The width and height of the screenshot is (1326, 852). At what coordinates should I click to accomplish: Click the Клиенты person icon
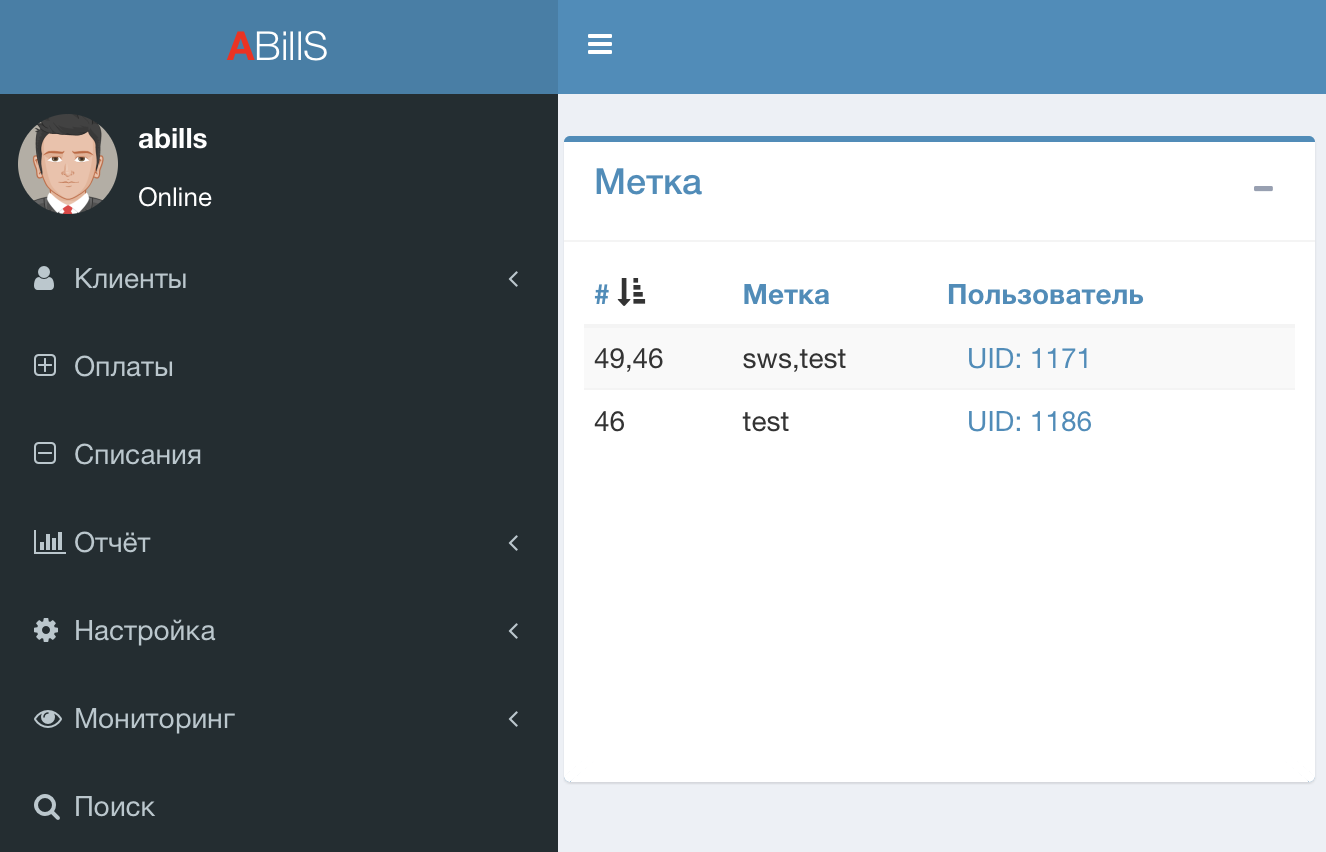(x=44, y=279)
